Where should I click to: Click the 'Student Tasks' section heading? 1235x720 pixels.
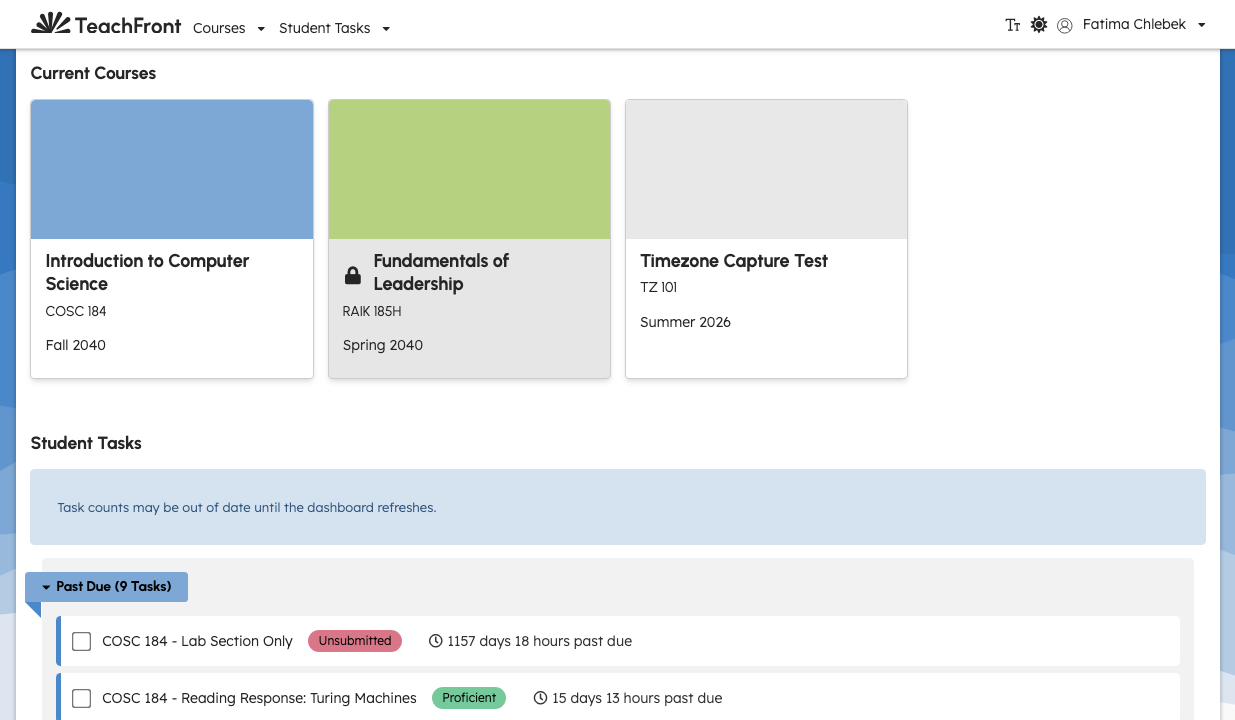tap(86, 443)
